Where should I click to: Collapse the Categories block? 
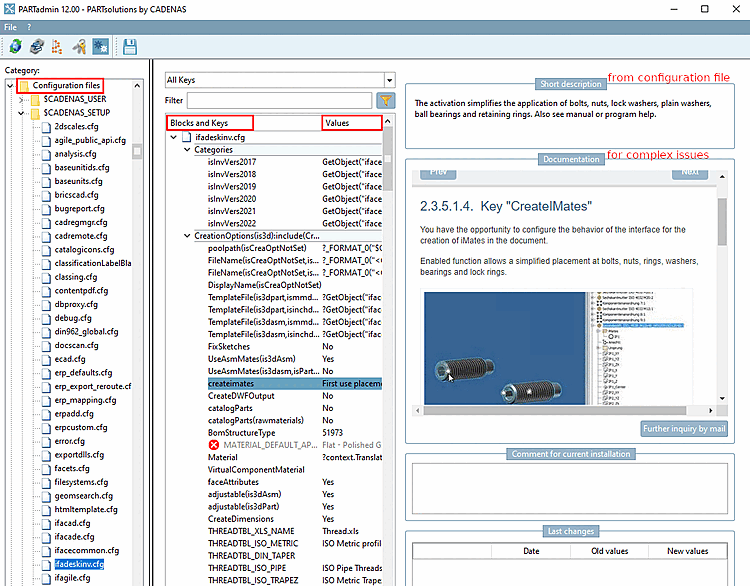(x=187, y=150)
